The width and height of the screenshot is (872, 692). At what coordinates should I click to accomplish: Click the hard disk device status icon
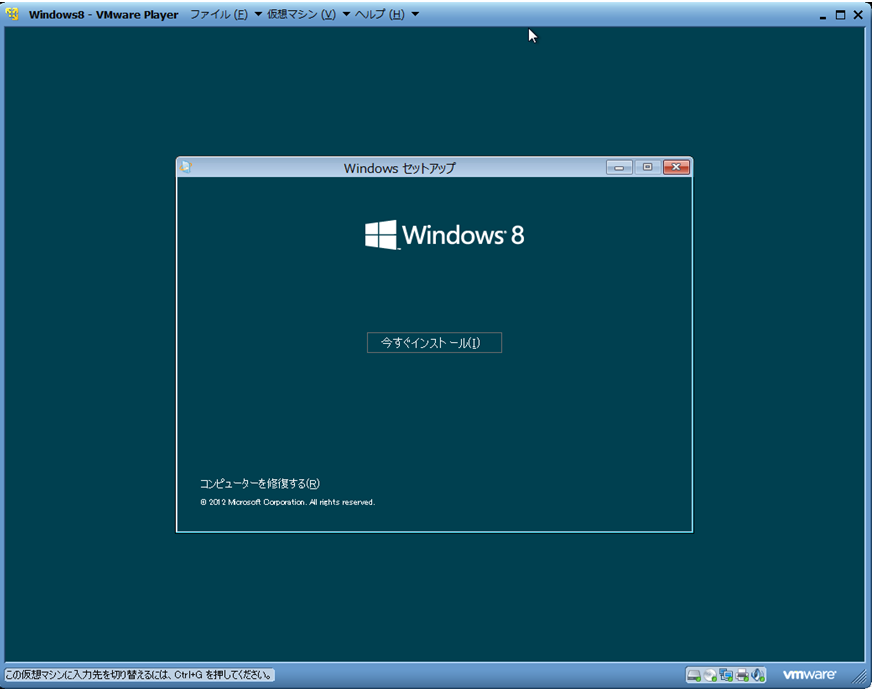(x=694, y=676)
